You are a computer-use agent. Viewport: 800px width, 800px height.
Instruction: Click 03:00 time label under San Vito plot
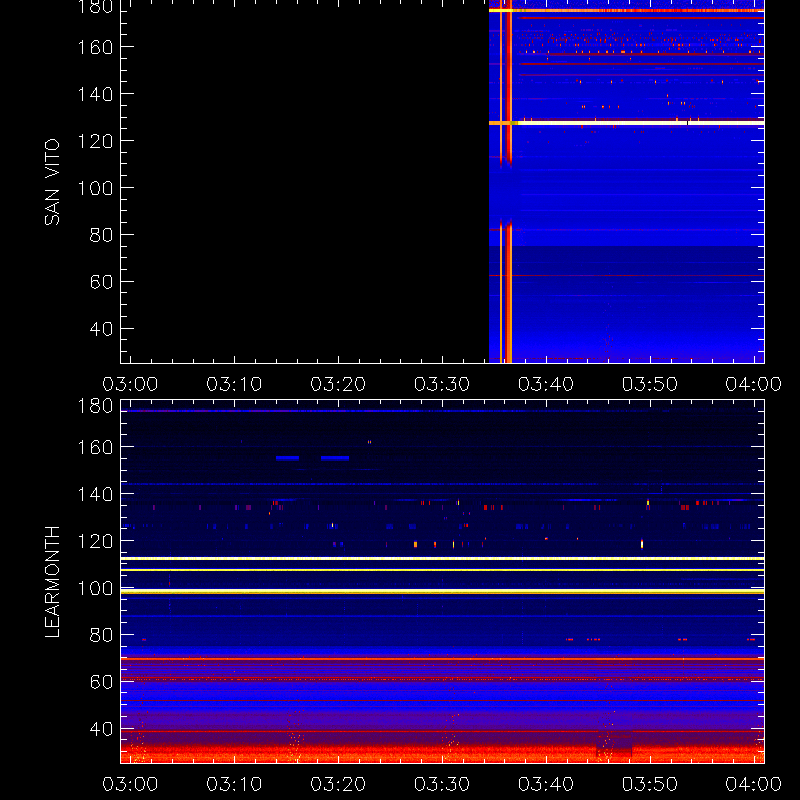pyautogui.click(x=130, y=384)
